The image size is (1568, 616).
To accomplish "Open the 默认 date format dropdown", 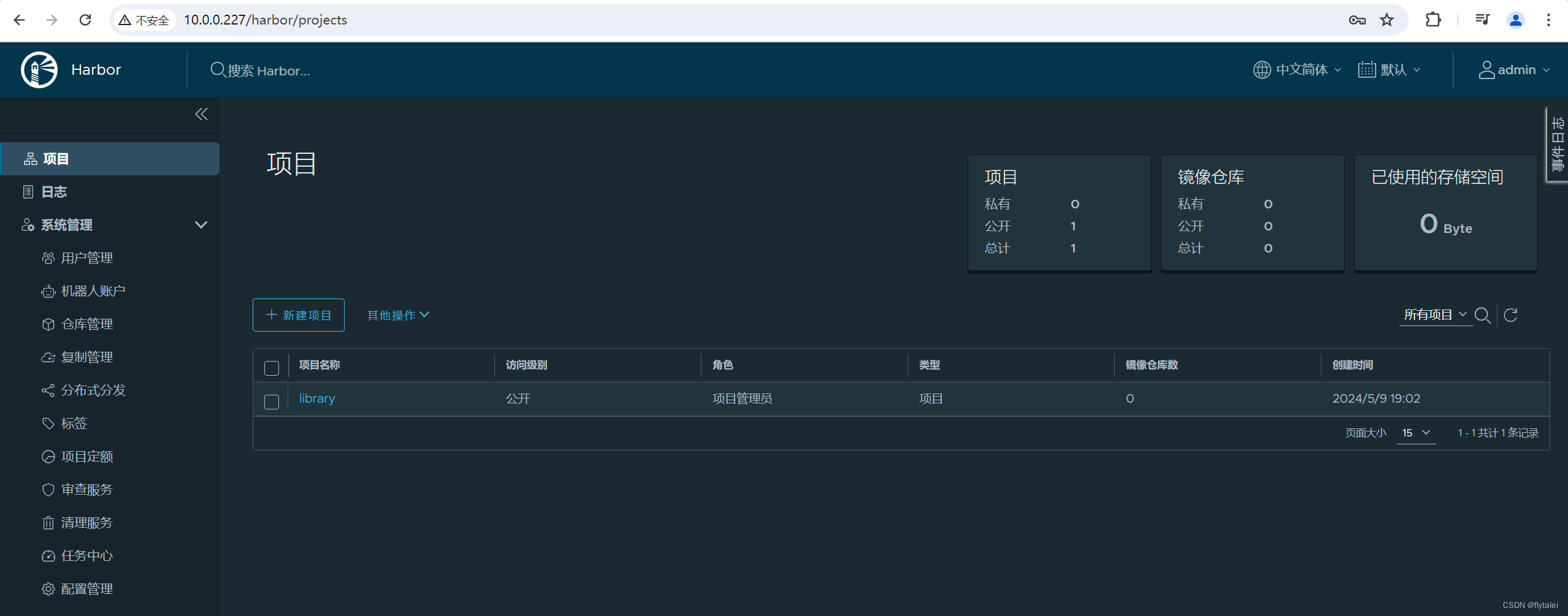I will click(1390, 70).
